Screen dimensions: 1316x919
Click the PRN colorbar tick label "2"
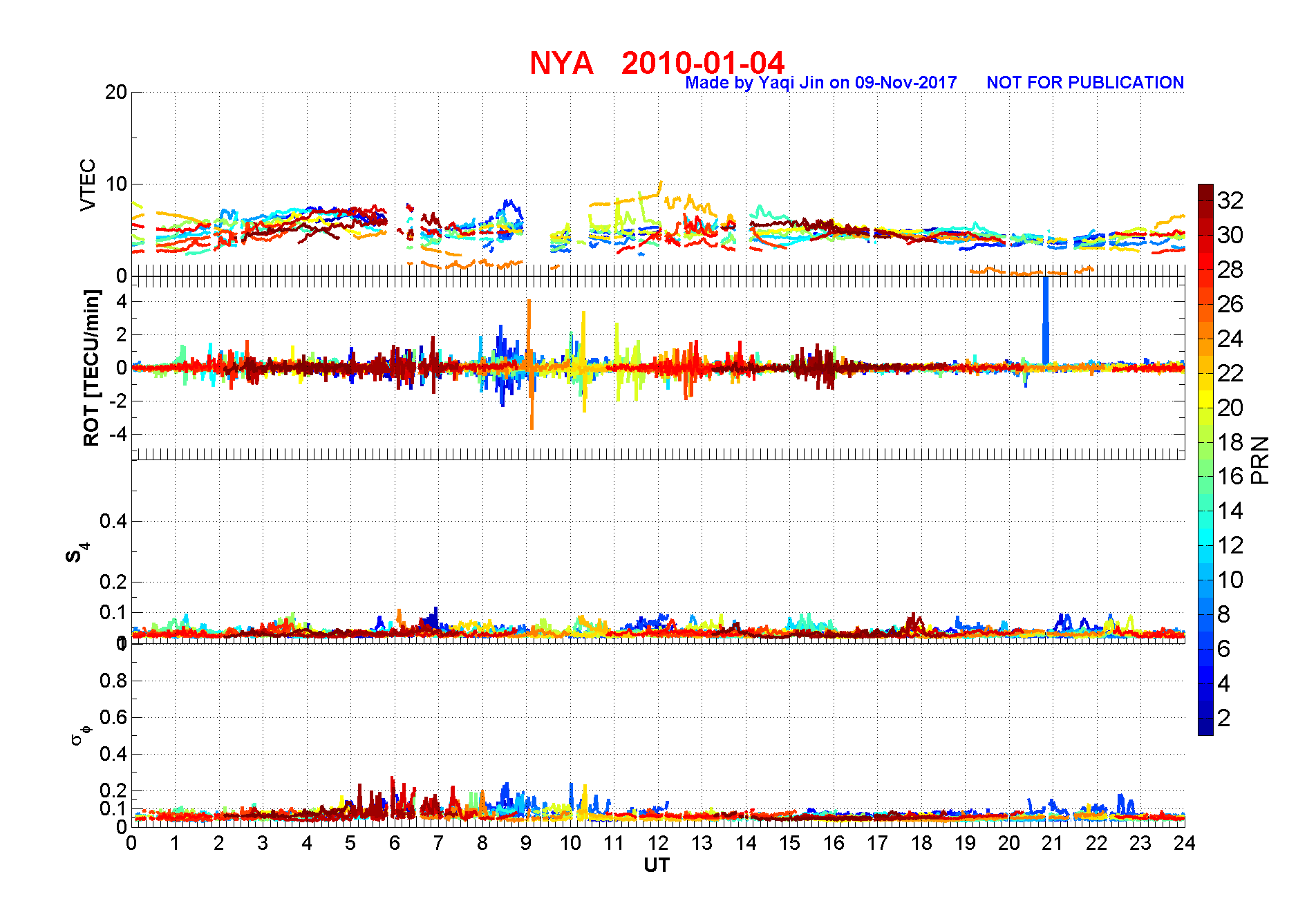[1224, 718]
